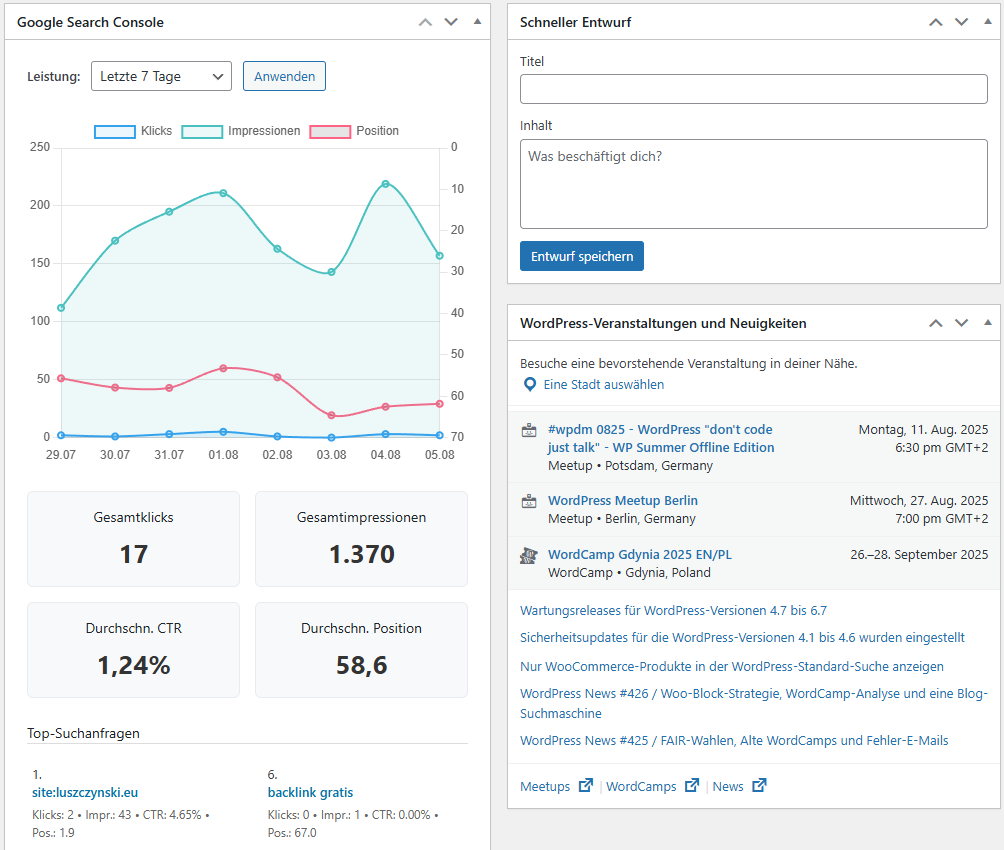Screen dimensions: 1004x850
Task: Move Google Search Console widget down
Action: coord(451,22)
